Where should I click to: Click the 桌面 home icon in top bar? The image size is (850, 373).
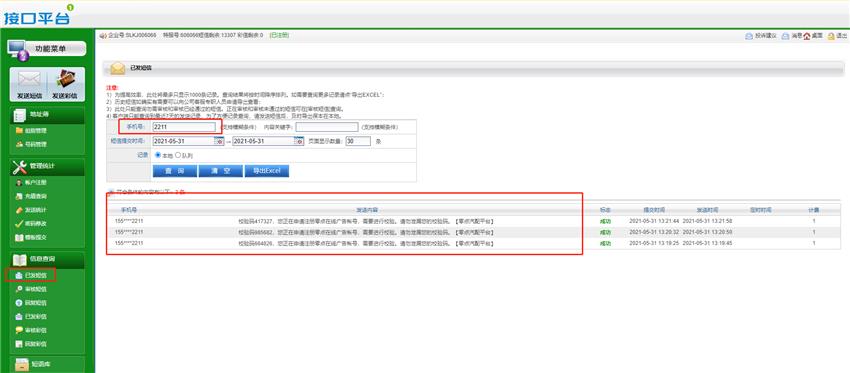(x=807, y=36)
